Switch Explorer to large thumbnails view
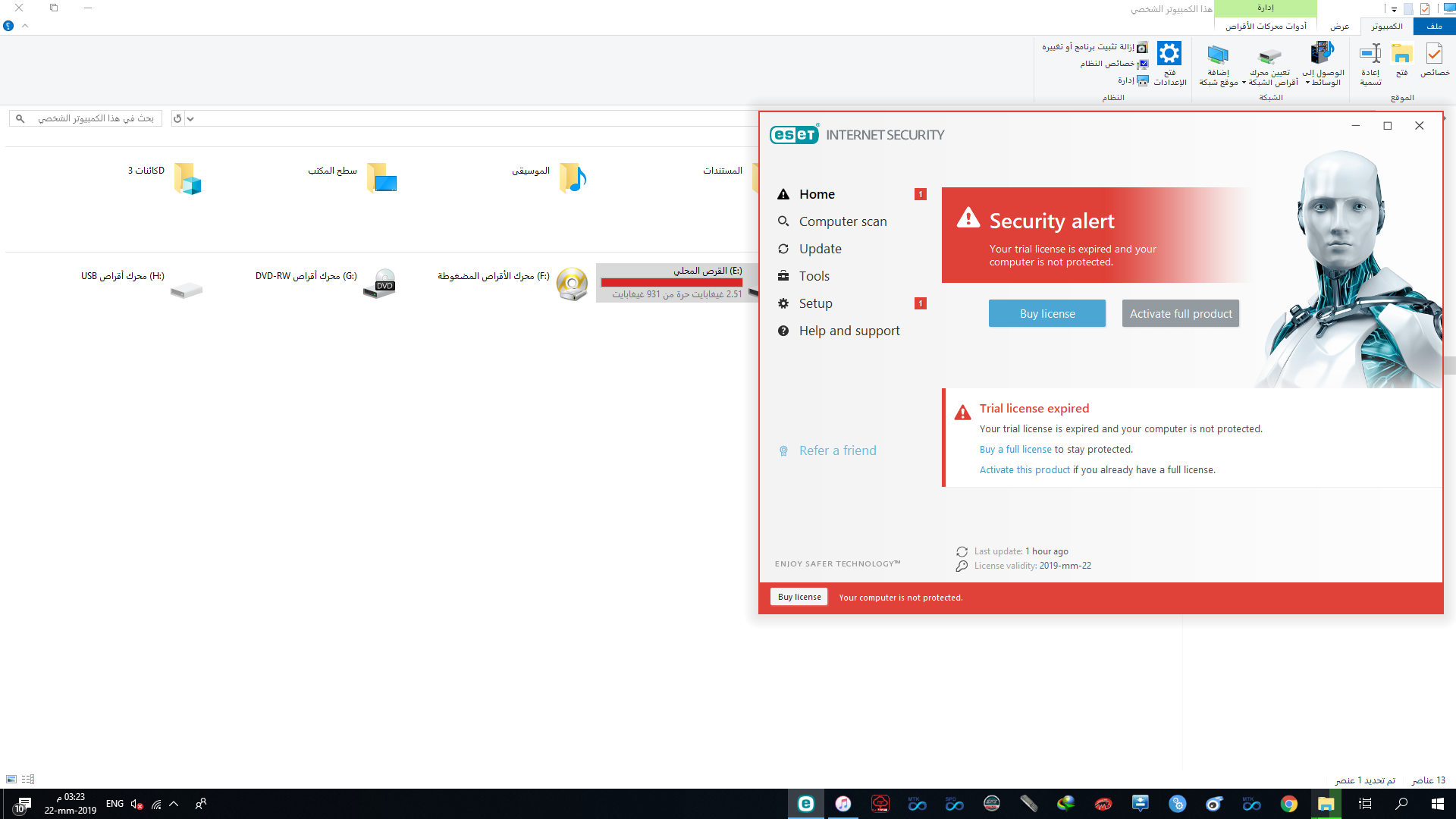Viewport: 1456px width, 819px height. point(11,779)
